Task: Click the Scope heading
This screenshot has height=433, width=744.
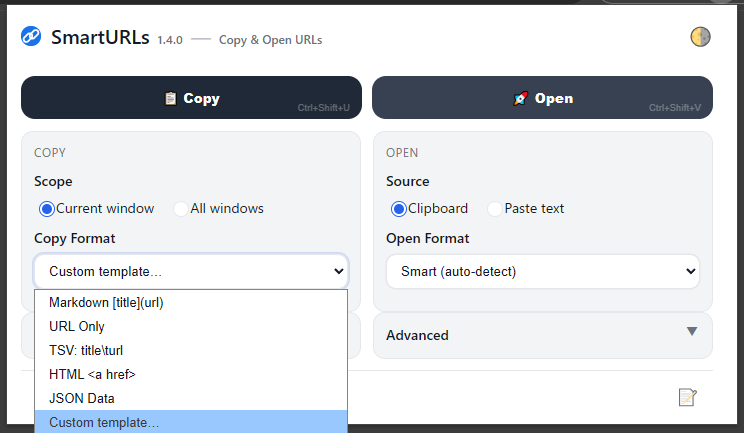Action: coord(53,182)
